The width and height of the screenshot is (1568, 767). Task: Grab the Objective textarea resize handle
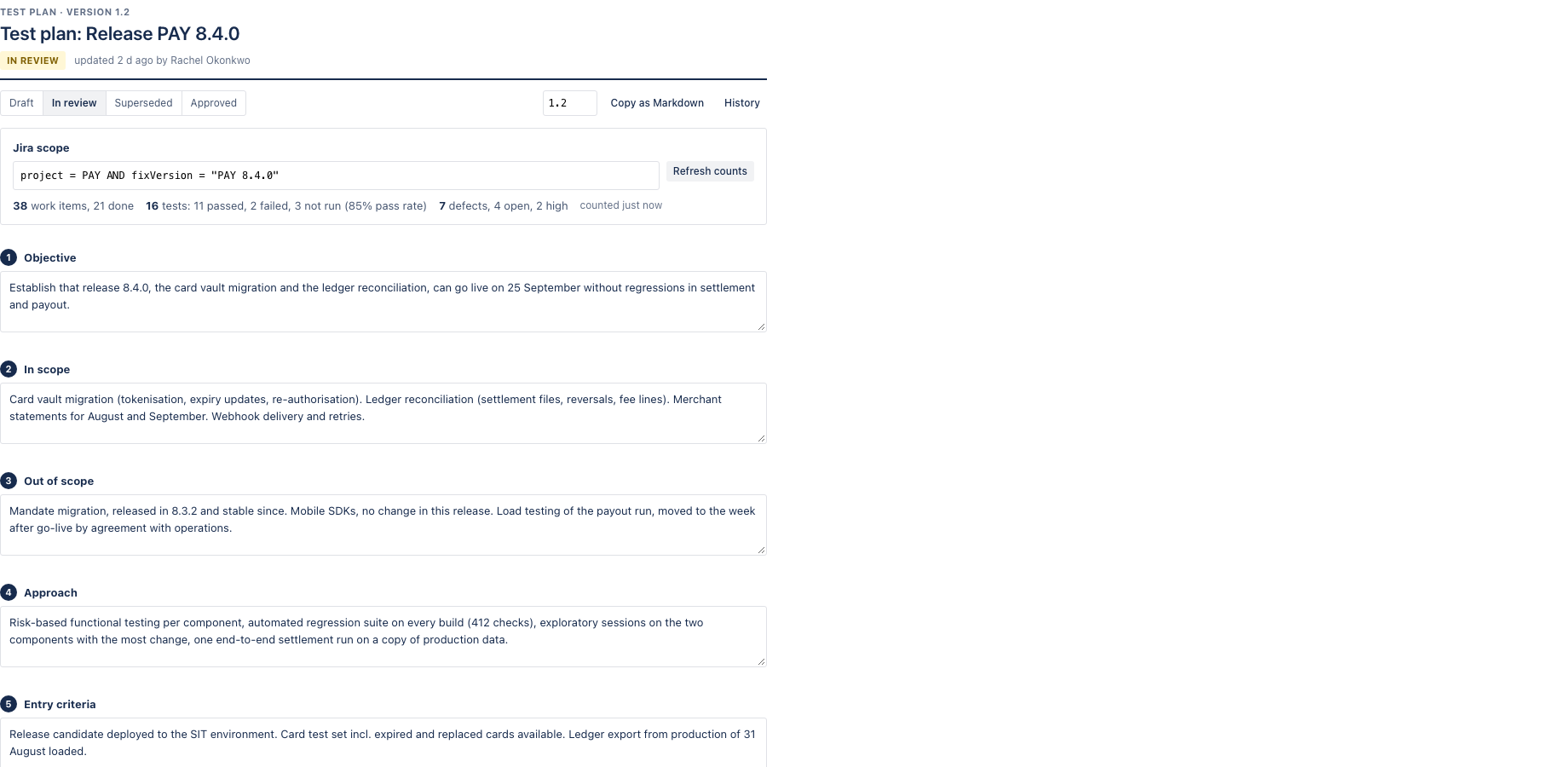pyautogui.click(x=761, y=326)
